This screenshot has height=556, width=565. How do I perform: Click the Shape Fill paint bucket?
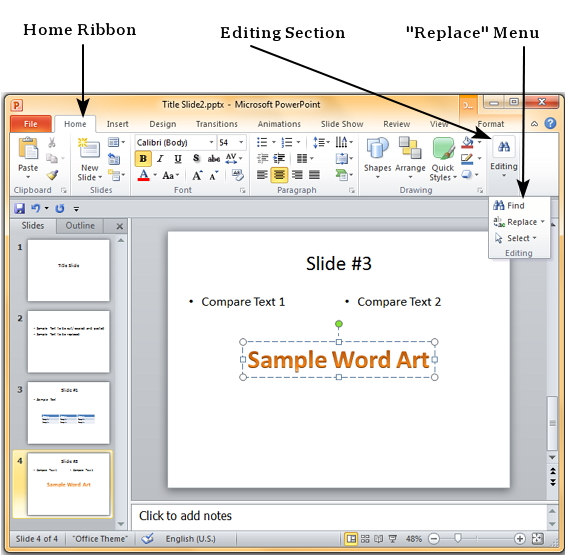[467, 142]
